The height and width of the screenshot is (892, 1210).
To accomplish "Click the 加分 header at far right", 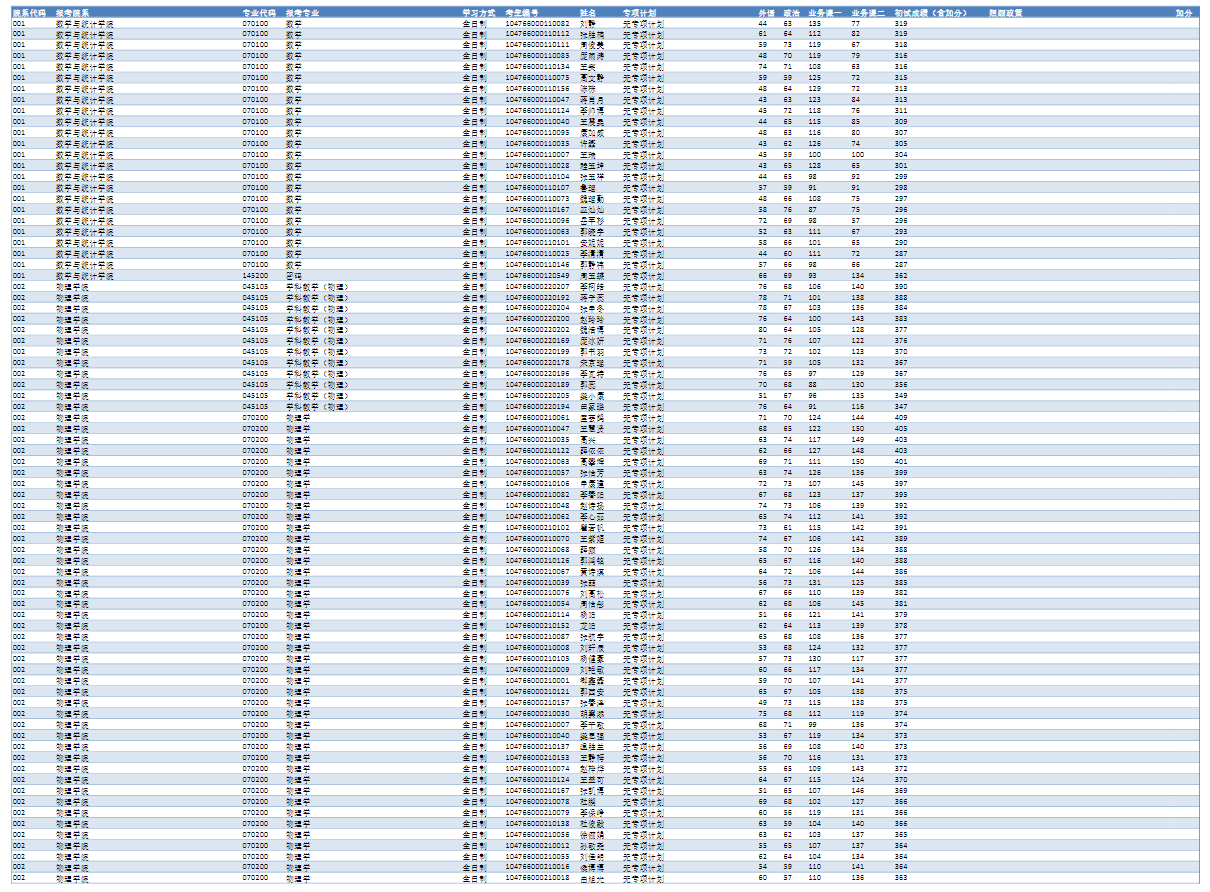I will click(1184, 13).
